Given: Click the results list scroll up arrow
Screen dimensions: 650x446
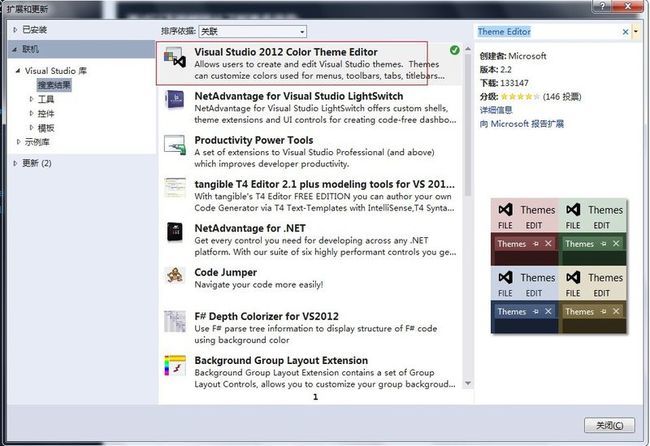Looking at the screenshot, I should (468, 48).
